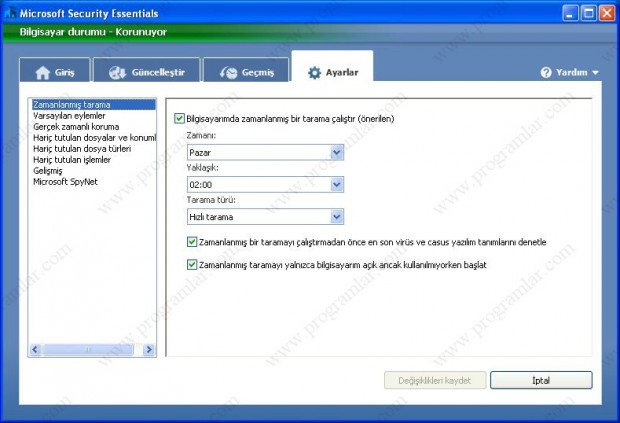Select Hariç tutulan işlemler
This screenshot has height=423, width=620.
[94, 160]
